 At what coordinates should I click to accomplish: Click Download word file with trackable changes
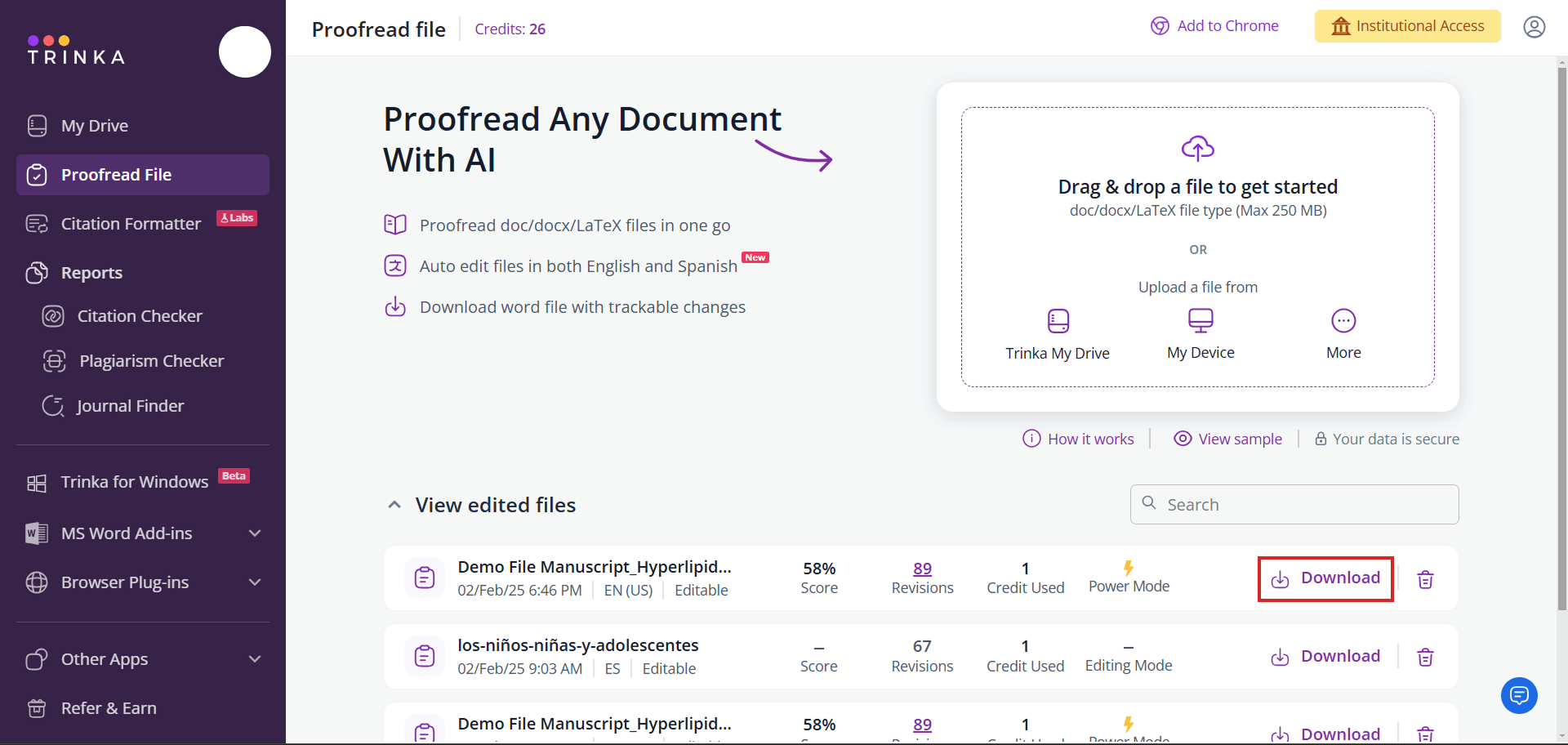coord(582,307)
